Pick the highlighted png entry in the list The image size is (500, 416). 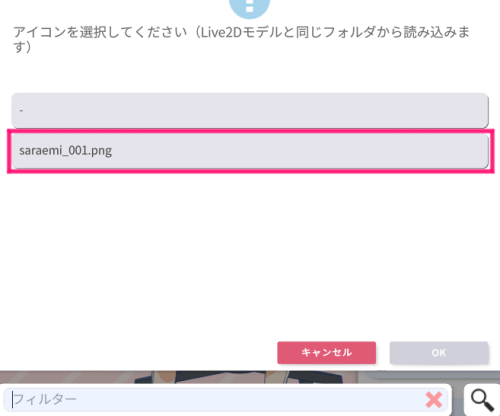tap(250, 151)
